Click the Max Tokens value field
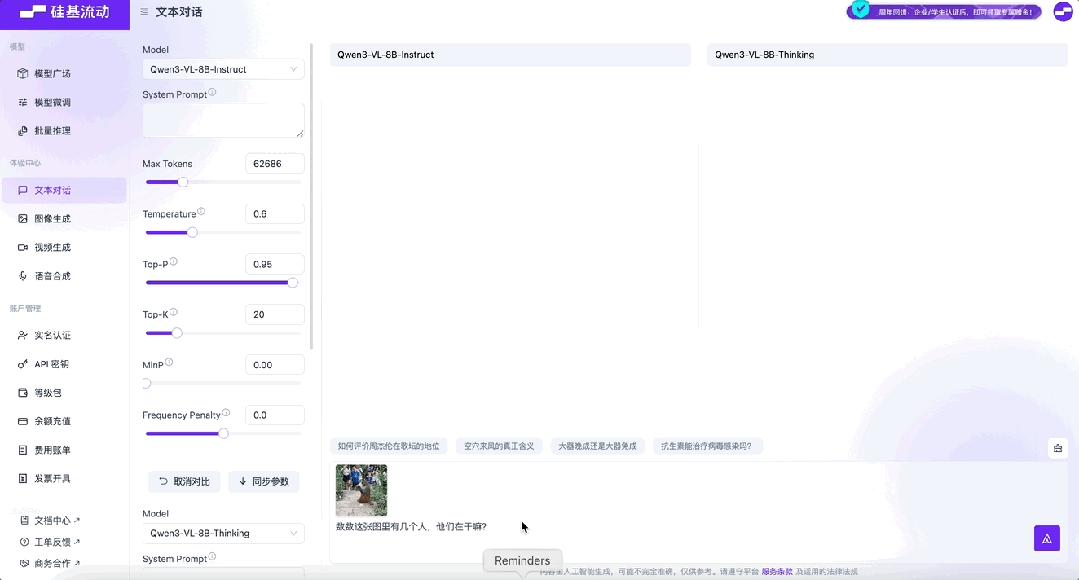 (x=275, y=164)
